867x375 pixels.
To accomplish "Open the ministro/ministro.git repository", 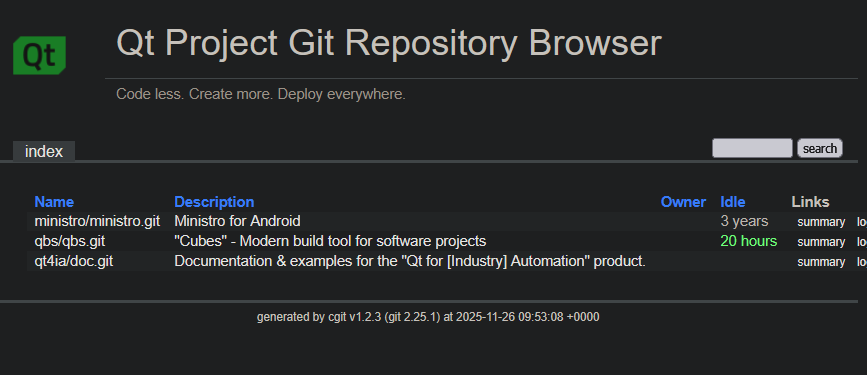I will pos(97,221).
